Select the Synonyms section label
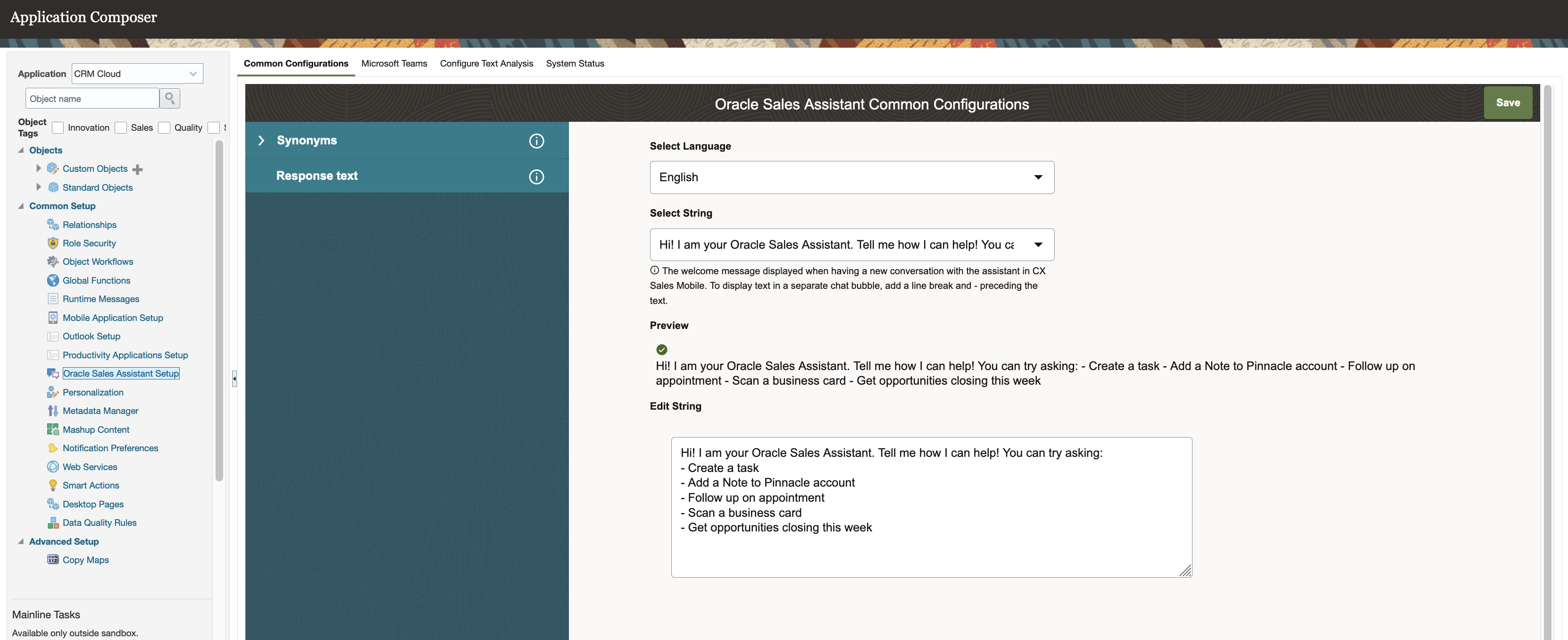Screen dimensions: 1568x640 click(307, 141)
